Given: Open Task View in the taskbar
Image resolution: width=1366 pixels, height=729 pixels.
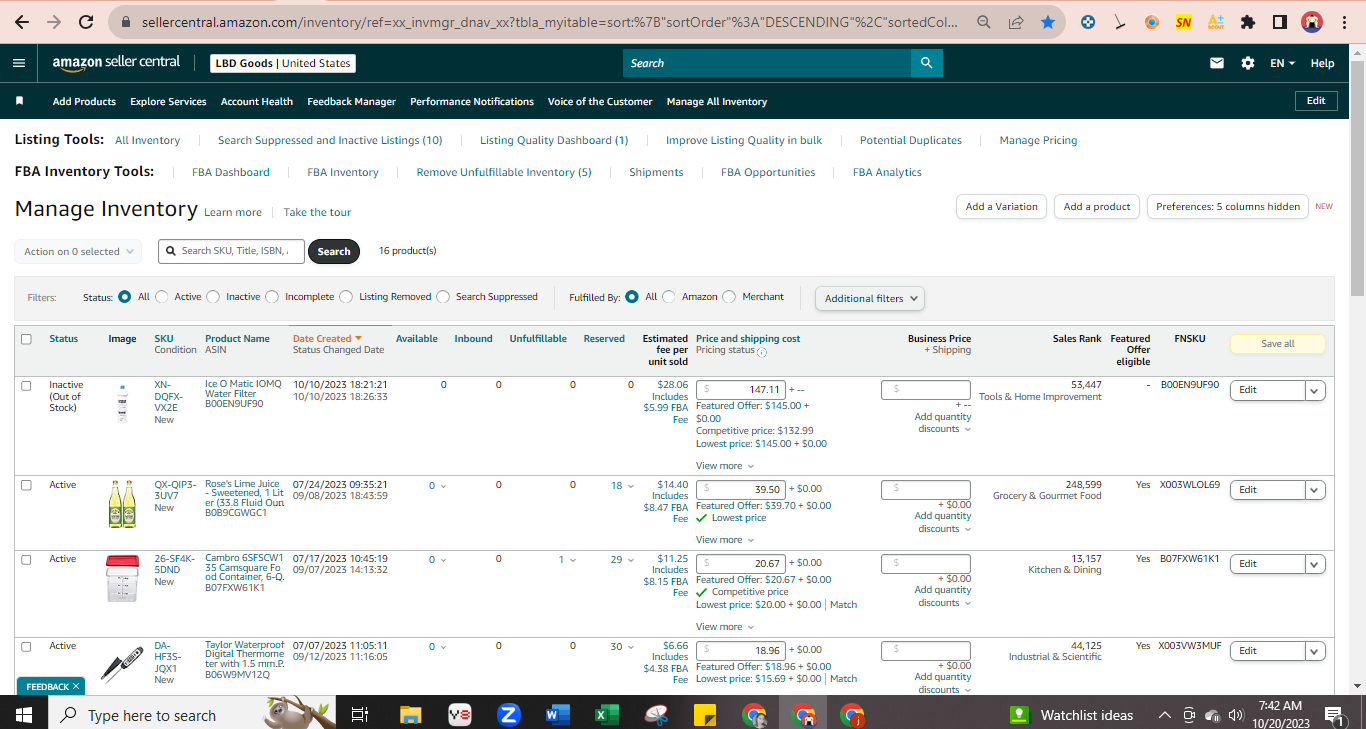Looking at the screenshot, I should (361, 714).
